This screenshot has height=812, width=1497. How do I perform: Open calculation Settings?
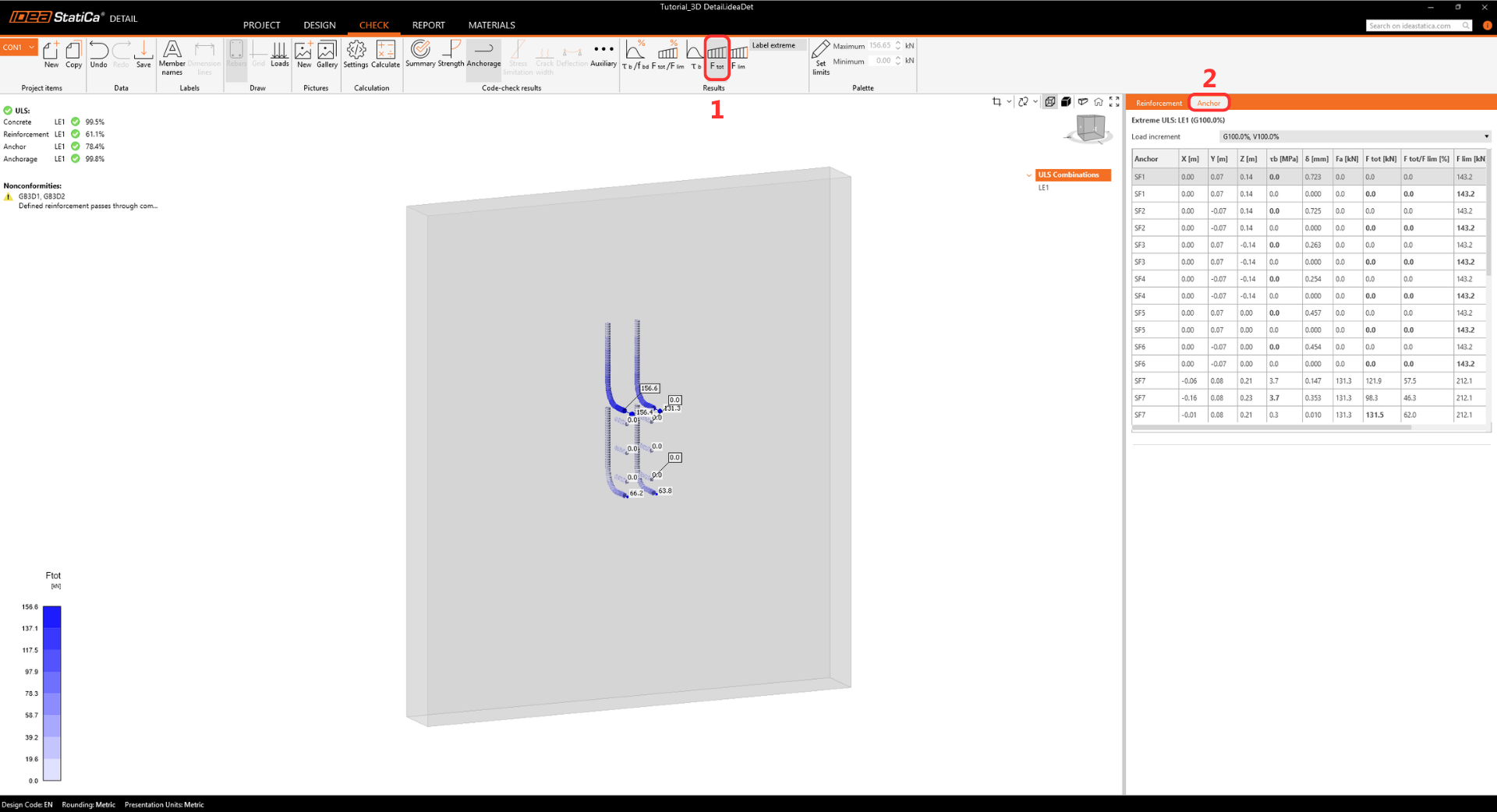pyautogui.click(x=356, y=55)
